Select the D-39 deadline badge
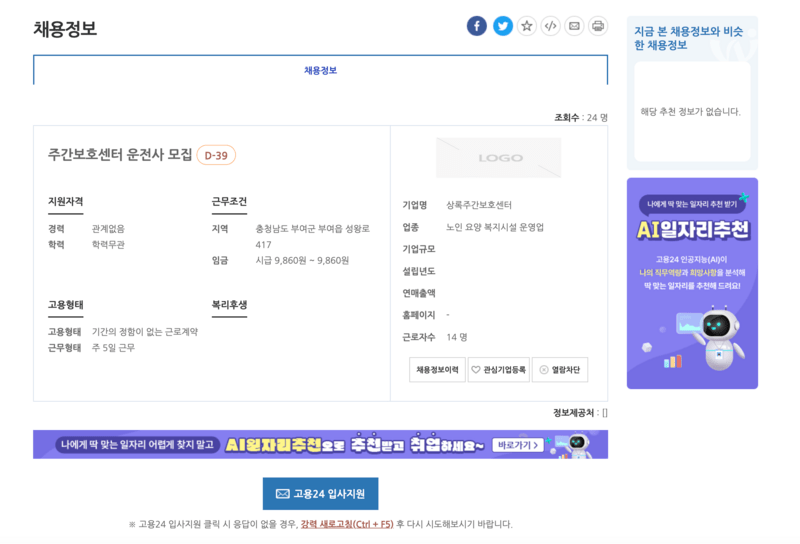 [x=216, y=155]
